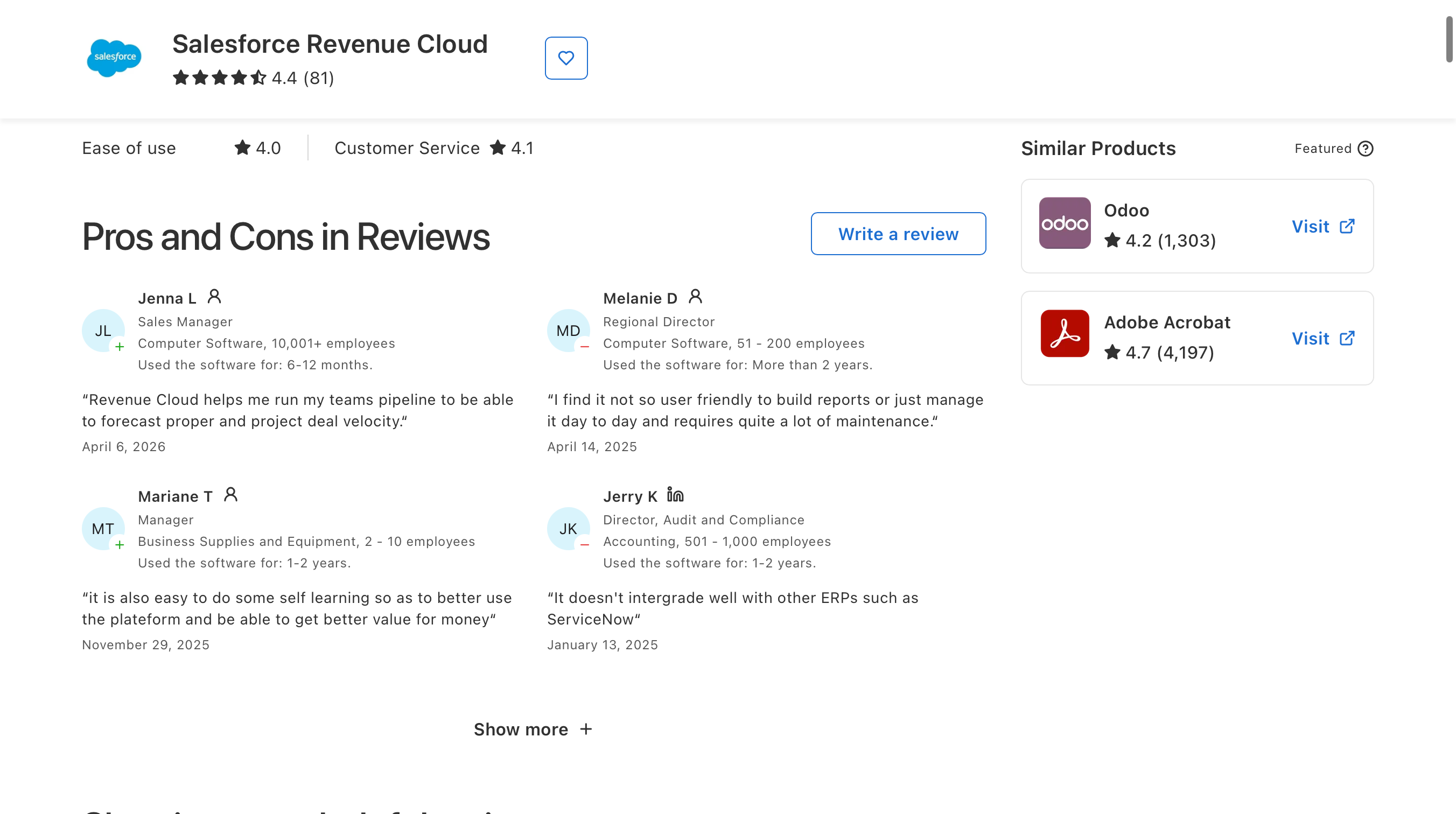Image resolution: width=1456 pixels, height=814 pixels.
Task: Click "Used the software for: More than 2 years."
Action: (x=738, y=364)
